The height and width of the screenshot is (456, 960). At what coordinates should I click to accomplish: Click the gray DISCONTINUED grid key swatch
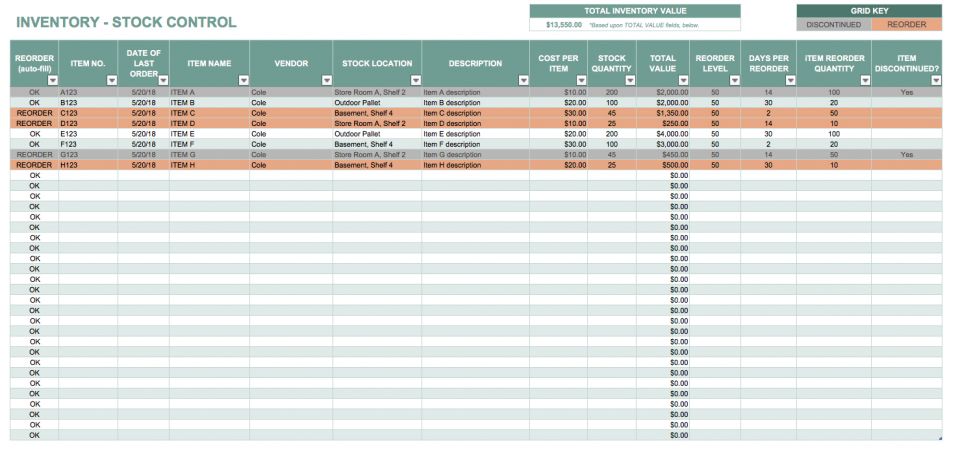(834, 24)
